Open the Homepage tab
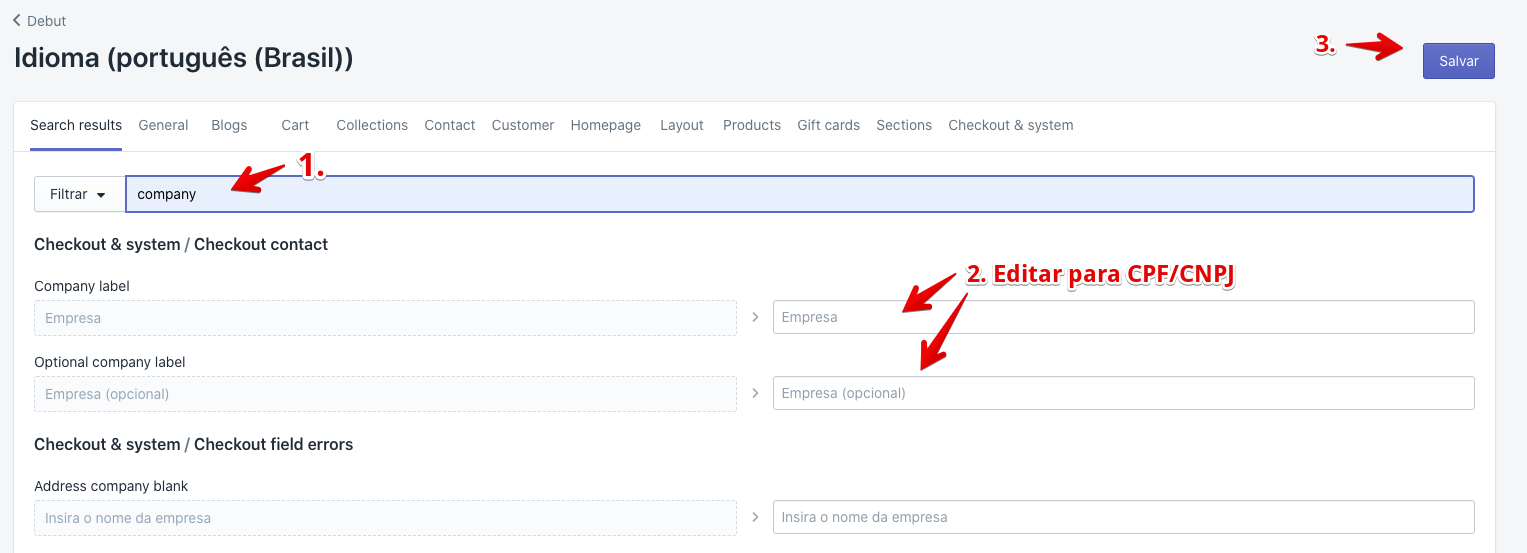This screenshot has height=553, width=1527. (x=606, y=125)
